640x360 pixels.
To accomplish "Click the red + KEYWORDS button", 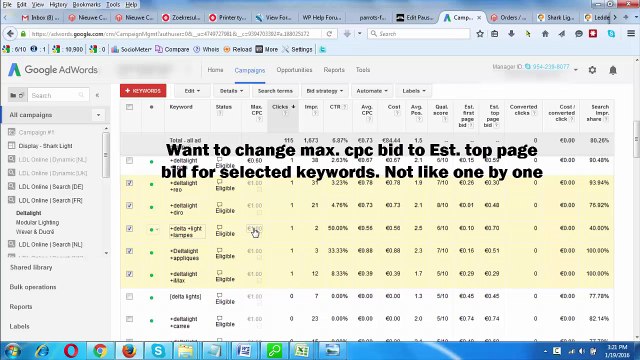I will pos(143,91).
